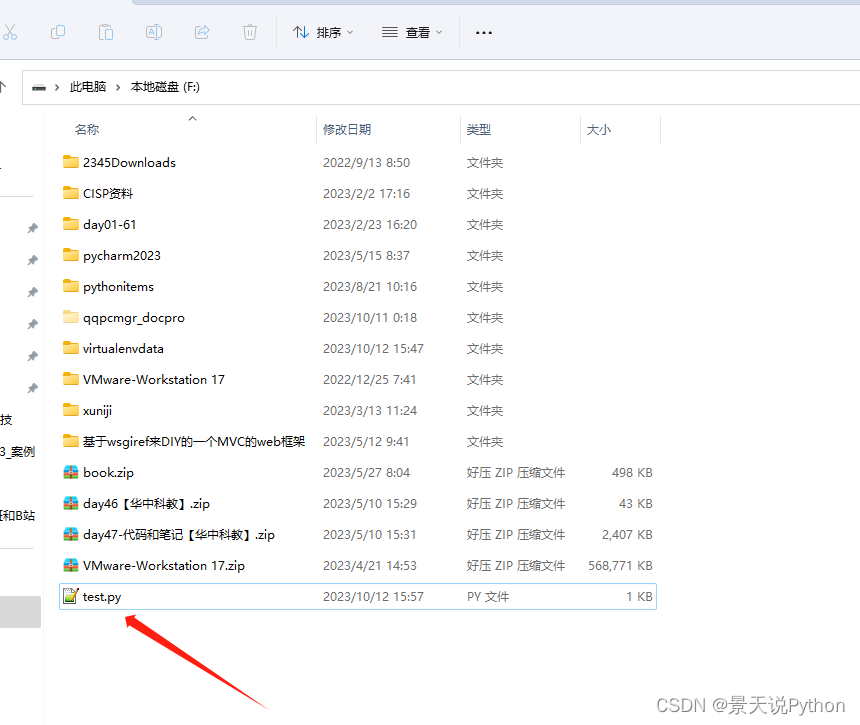Sort by the 修改日期 column header
860x725 pixels.
(347, 130)
